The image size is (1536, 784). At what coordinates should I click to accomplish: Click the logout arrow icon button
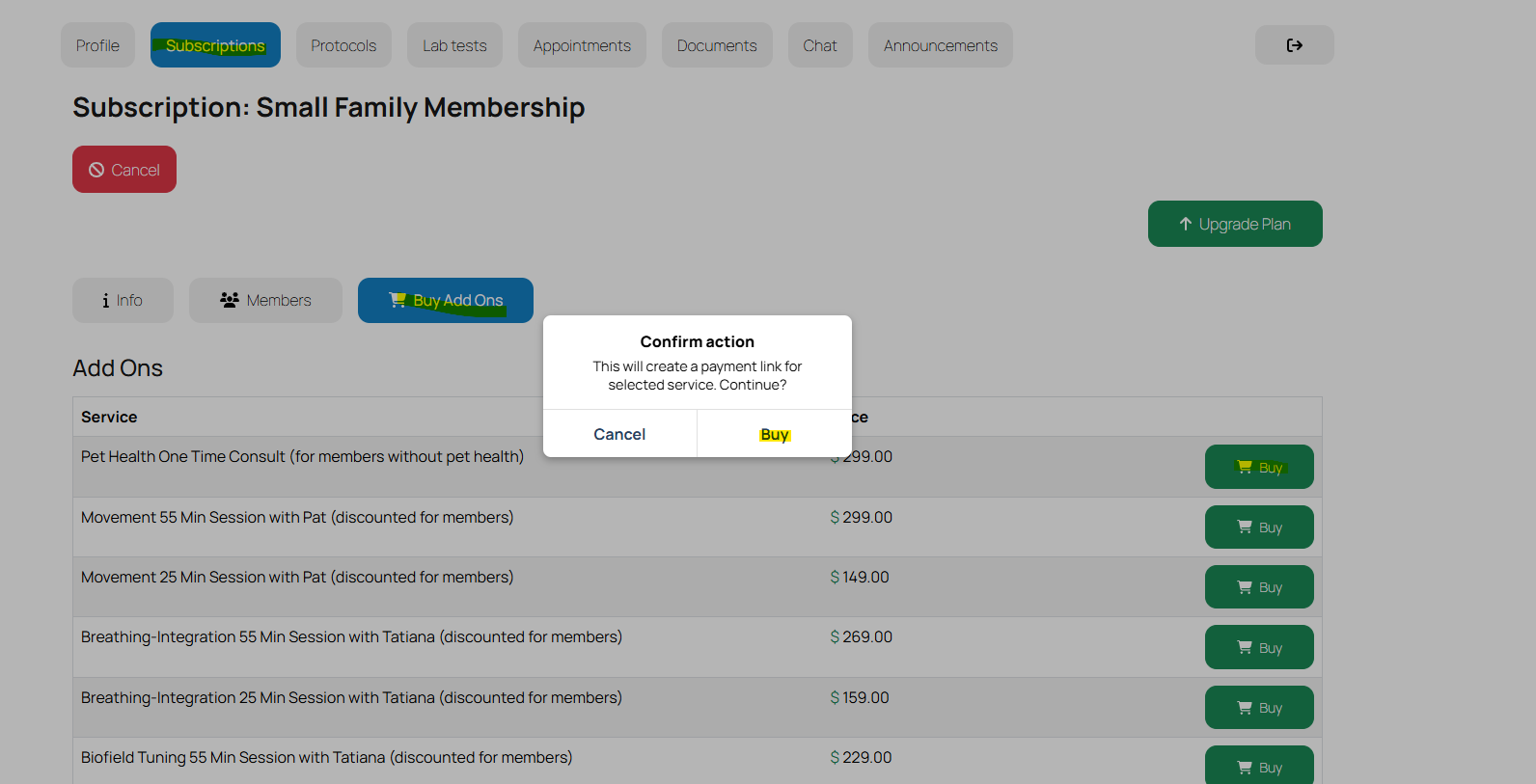click(x=1294, y=45)
